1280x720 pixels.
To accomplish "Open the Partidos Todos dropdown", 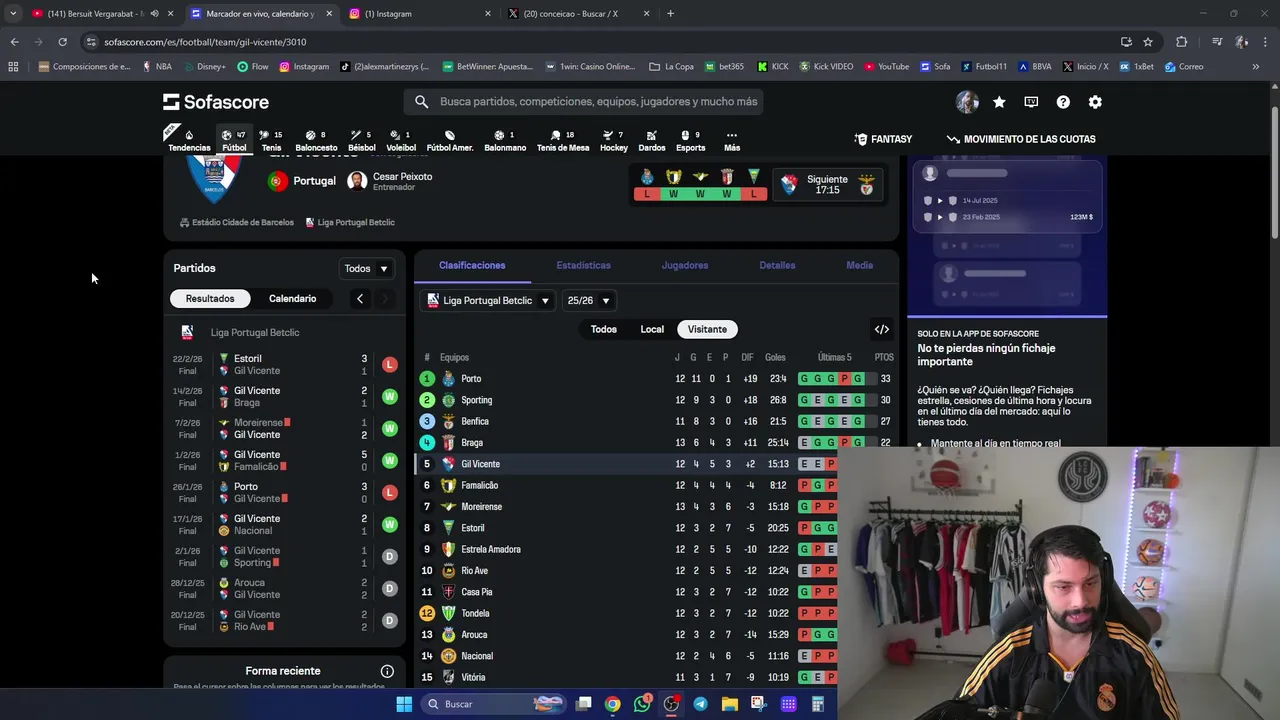I will coord(366,268).
